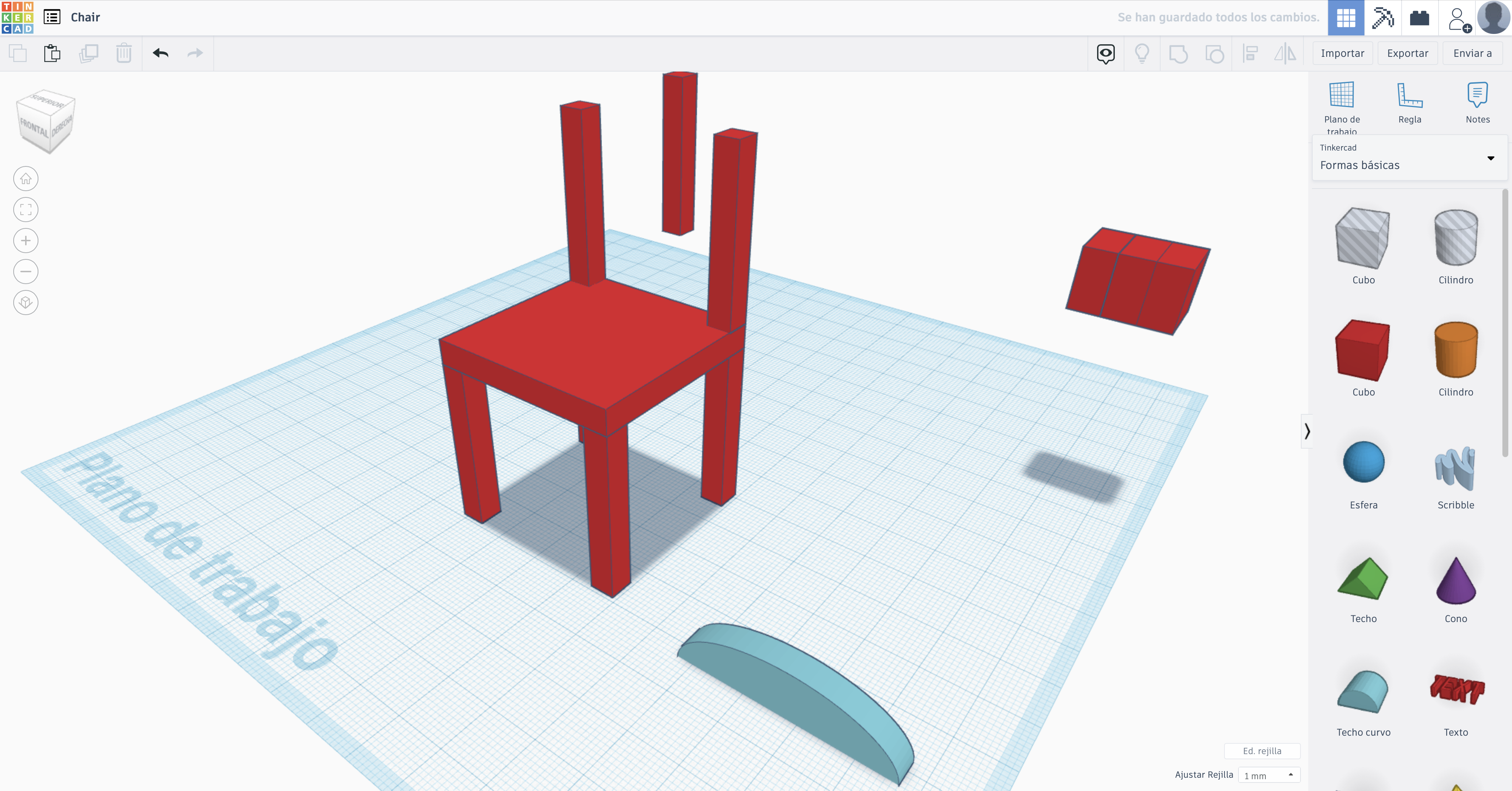Click the Mirror flip icon
Image resolution: width=1512 pixels, height=791 pixels.
point(1285,54)
